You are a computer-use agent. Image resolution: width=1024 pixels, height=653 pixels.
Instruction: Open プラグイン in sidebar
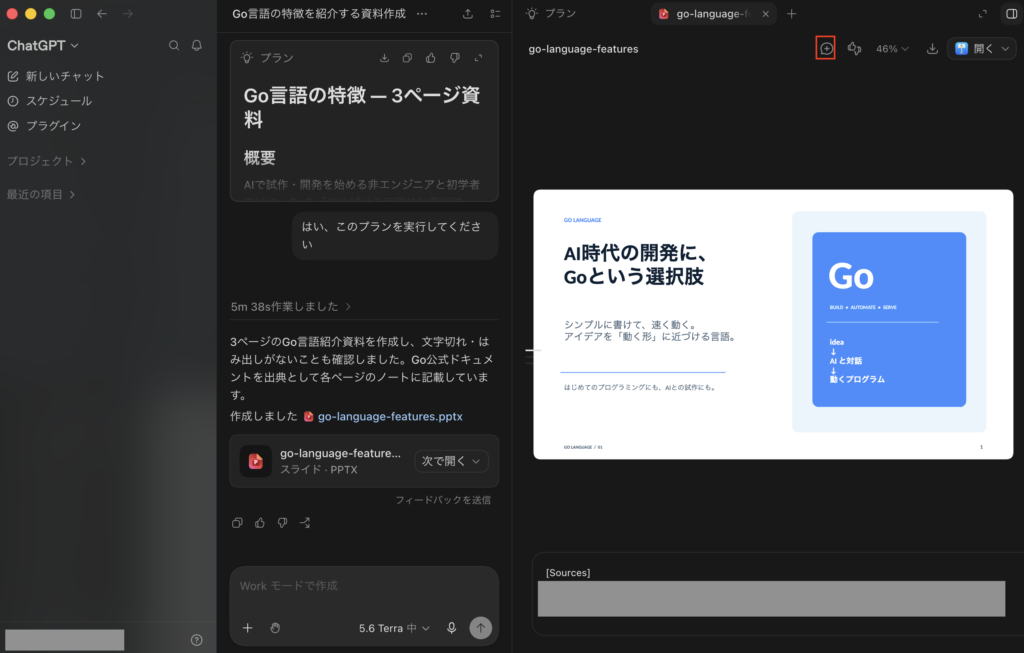(44, 126)
